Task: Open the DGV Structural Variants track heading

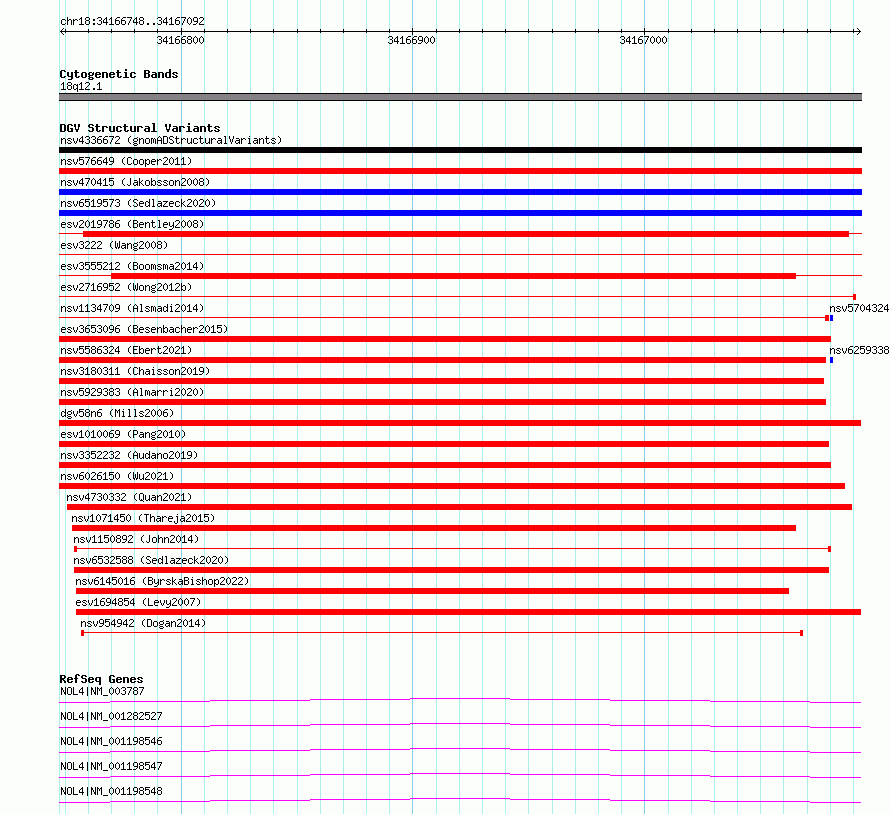Action: [x=140, y=128]
